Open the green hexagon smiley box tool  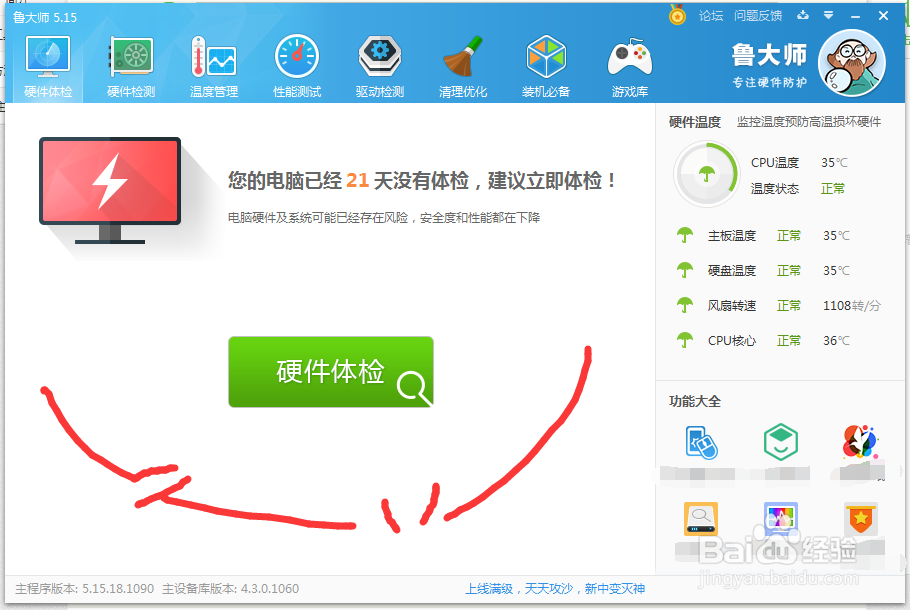click(781, 442)
